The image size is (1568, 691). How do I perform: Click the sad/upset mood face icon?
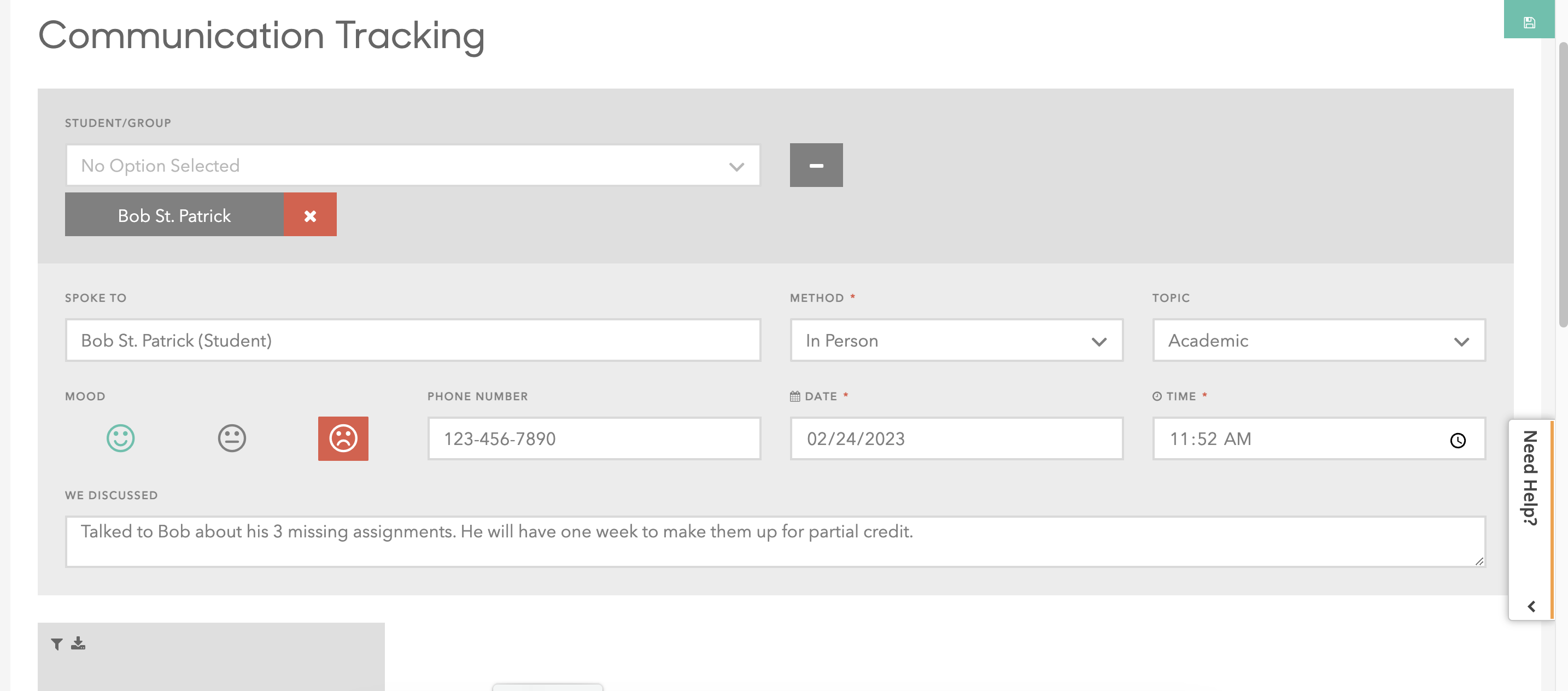click(343, 438)
